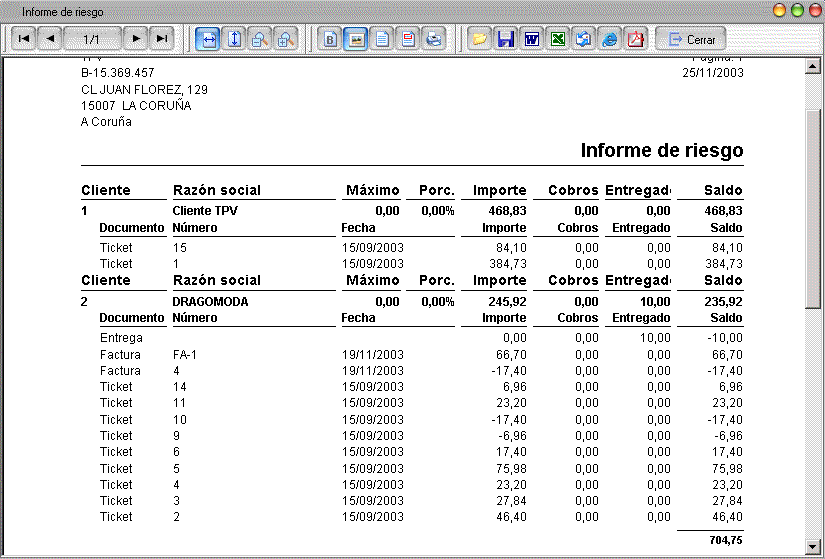Toggle the picture display toolbar button
825x559 pixels.
pos(356,39)
